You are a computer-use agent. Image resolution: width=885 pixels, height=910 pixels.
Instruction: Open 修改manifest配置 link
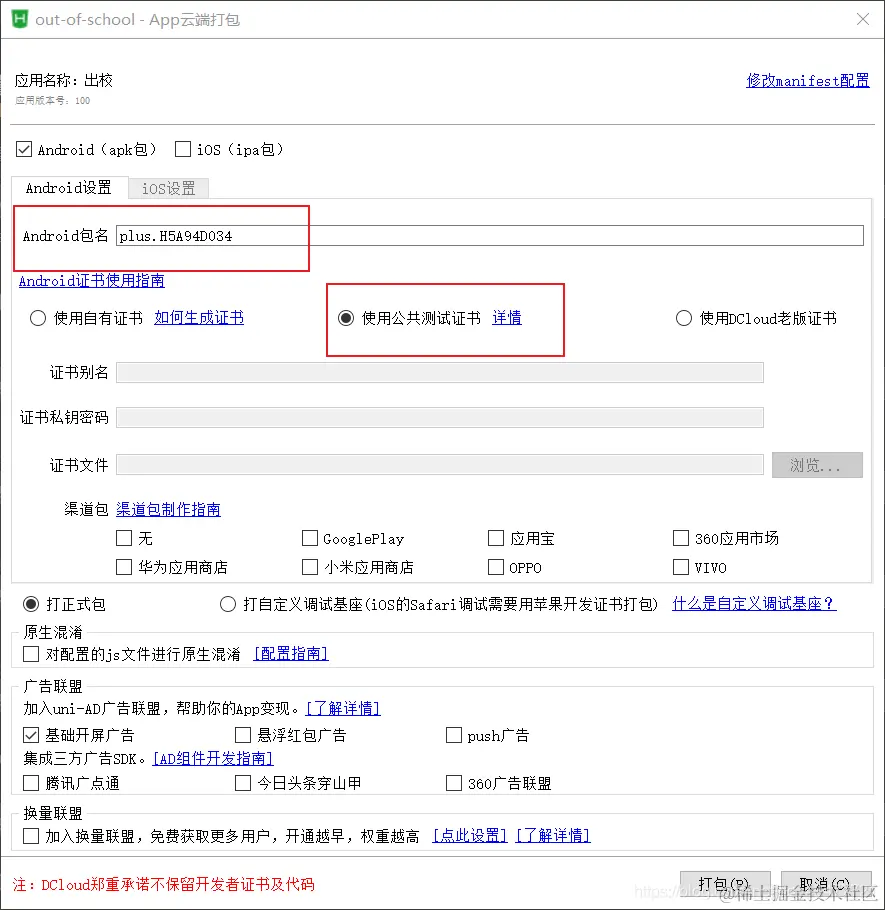pyautogui.click(x=807, y=81)
